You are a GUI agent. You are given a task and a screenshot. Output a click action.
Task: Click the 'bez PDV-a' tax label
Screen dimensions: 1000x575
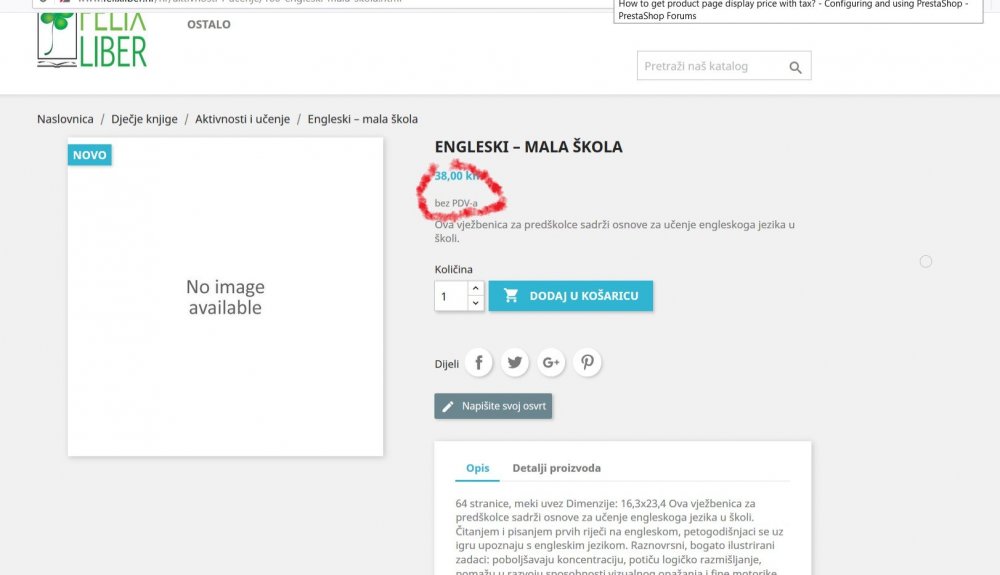(x=456, y=203)
